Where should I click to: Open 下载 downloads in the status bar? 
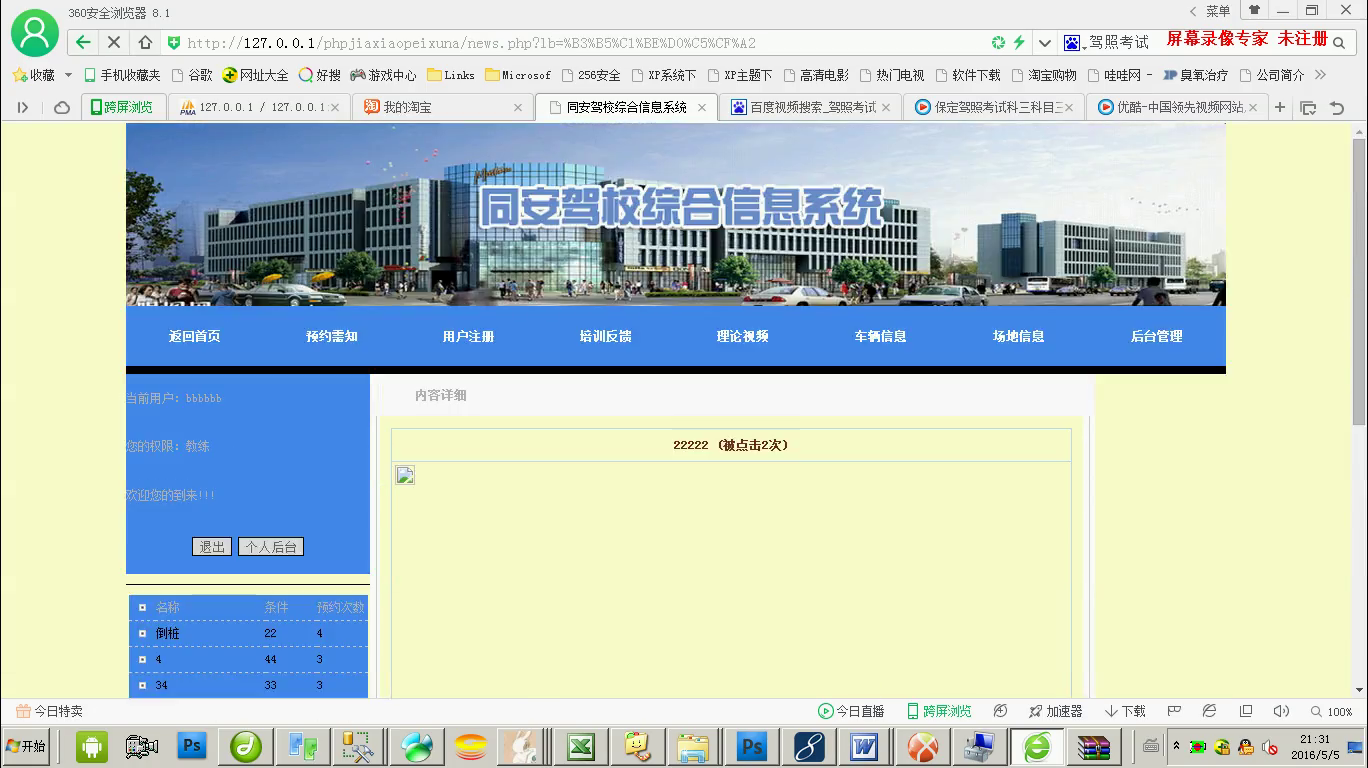(1125, 711)
